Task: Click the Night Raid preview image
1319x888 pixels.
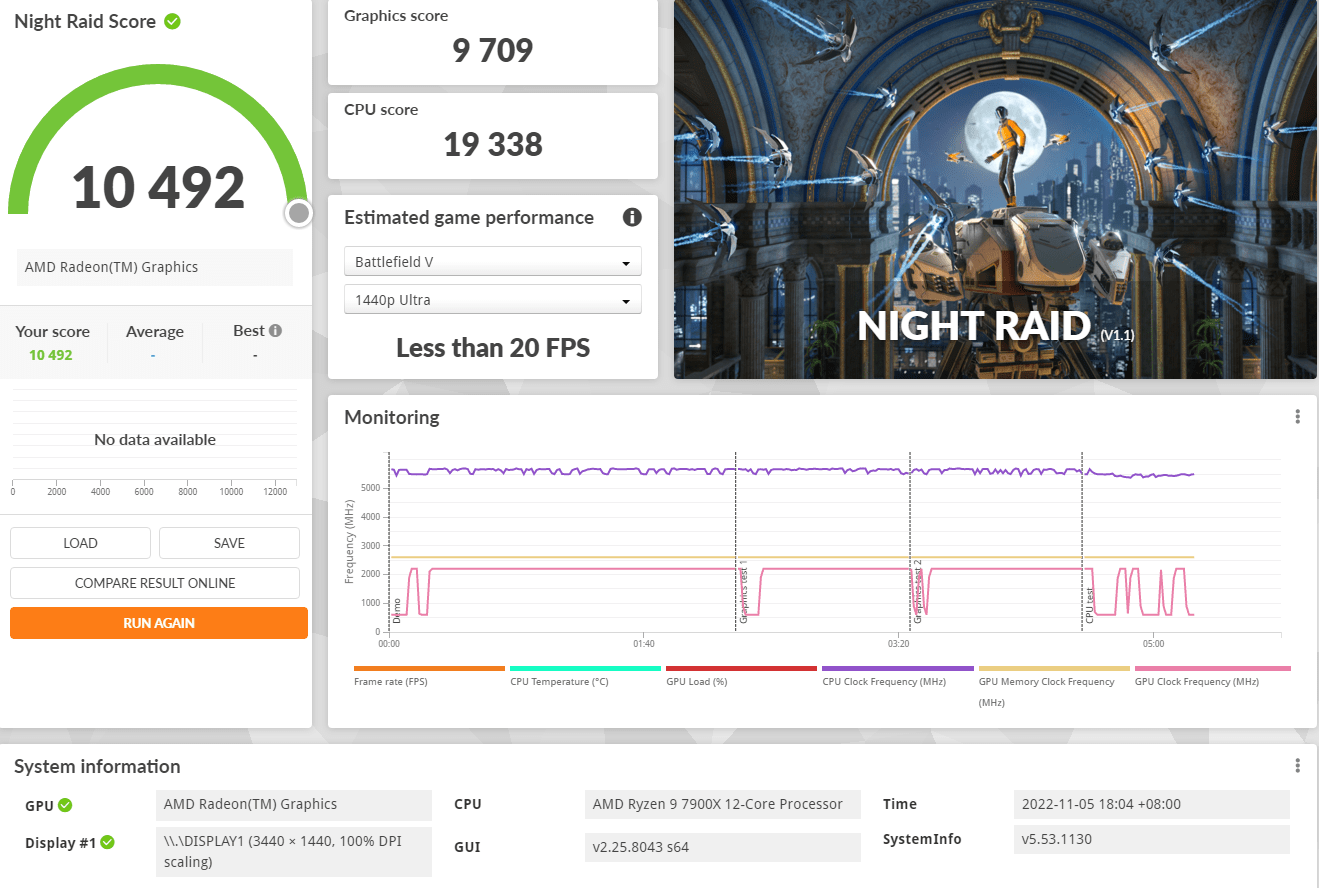Action: coord(995,189)
